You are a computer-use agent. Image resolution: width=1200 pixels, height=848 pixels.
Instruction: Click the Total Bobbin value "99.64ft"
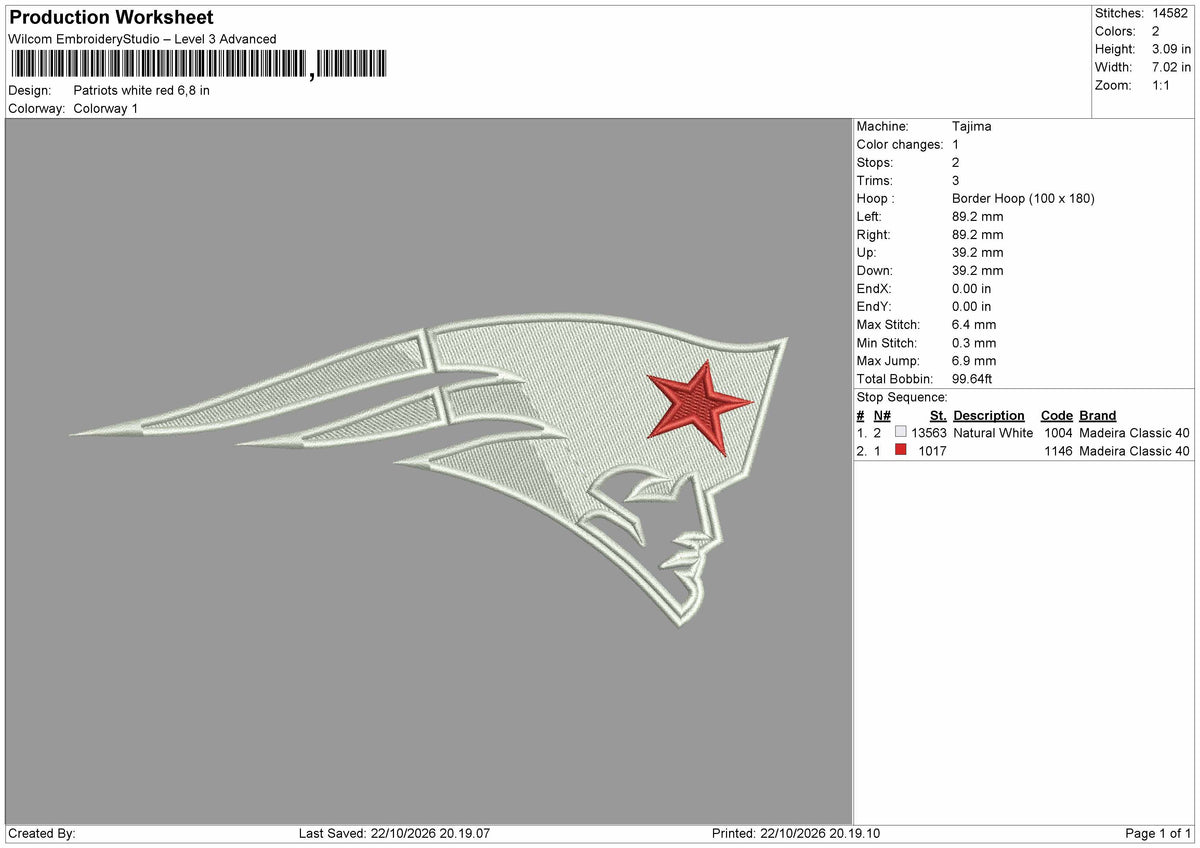[x=972, y=379]
